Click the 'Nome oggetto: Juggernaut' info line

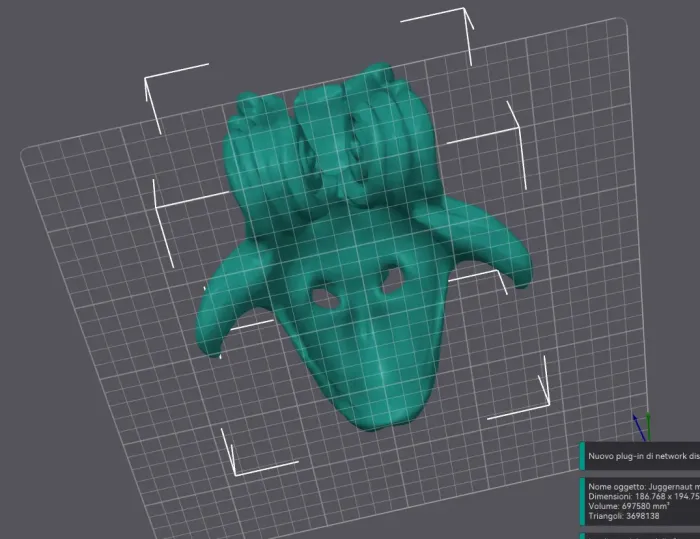(644, 487)
